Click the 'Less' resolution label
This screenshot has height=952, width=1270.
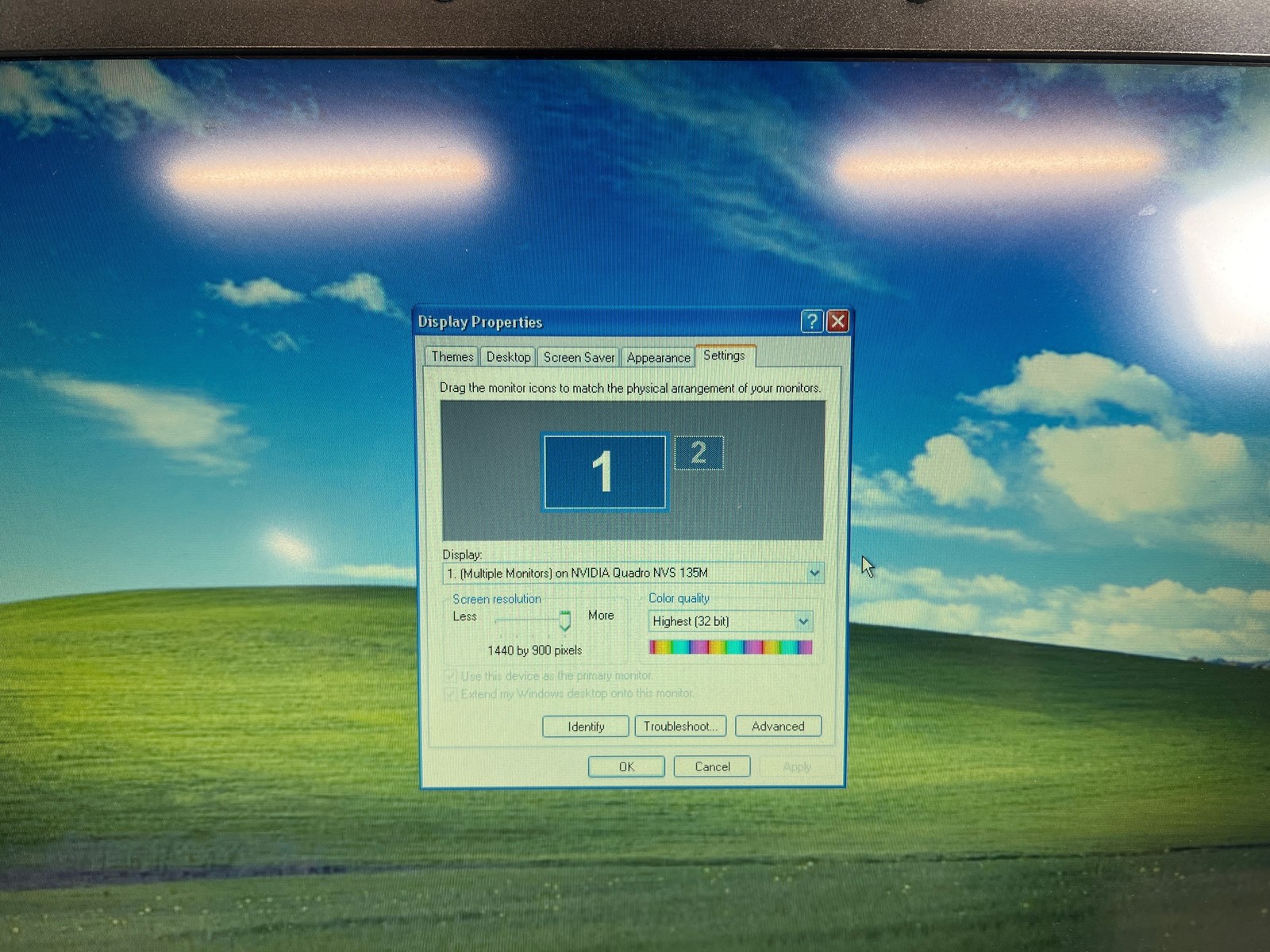point(465,616)
